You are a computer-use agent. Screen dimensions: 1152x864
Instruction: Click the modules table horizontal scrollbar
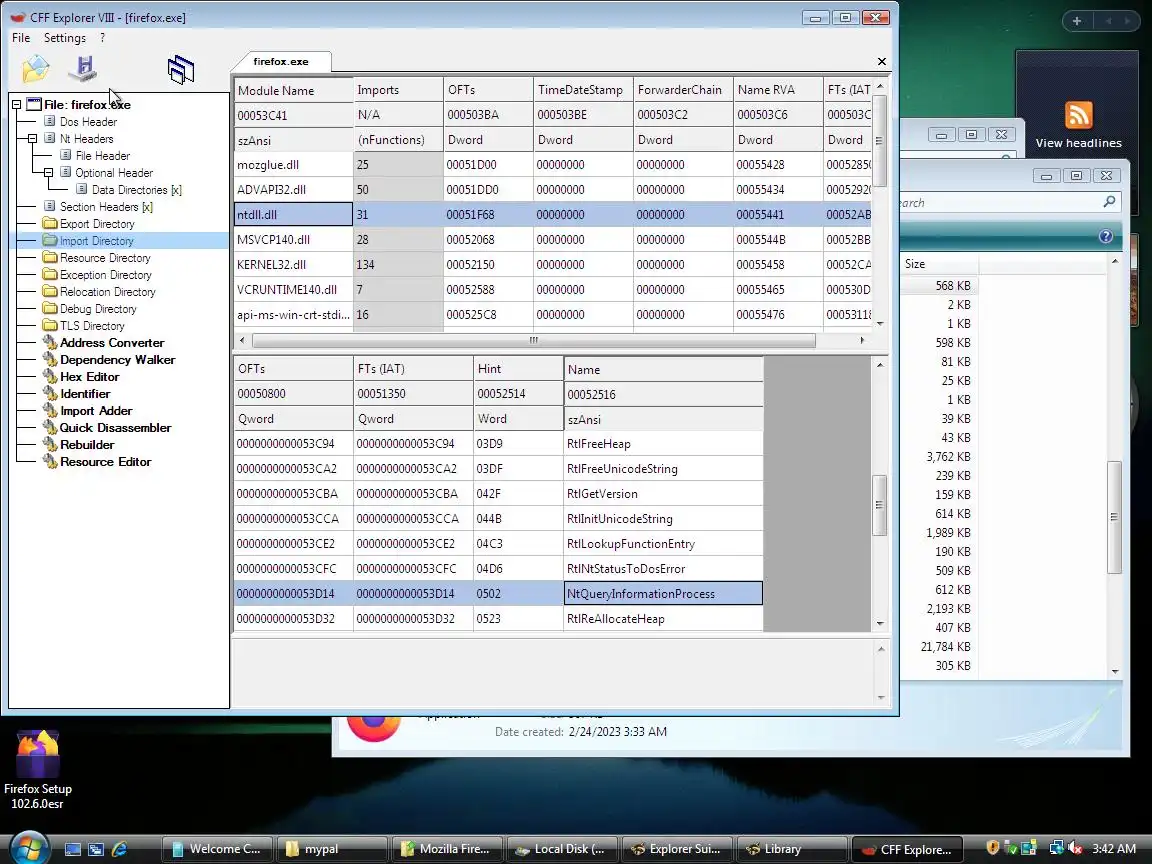pyautogui.click(x=533, y=340)
